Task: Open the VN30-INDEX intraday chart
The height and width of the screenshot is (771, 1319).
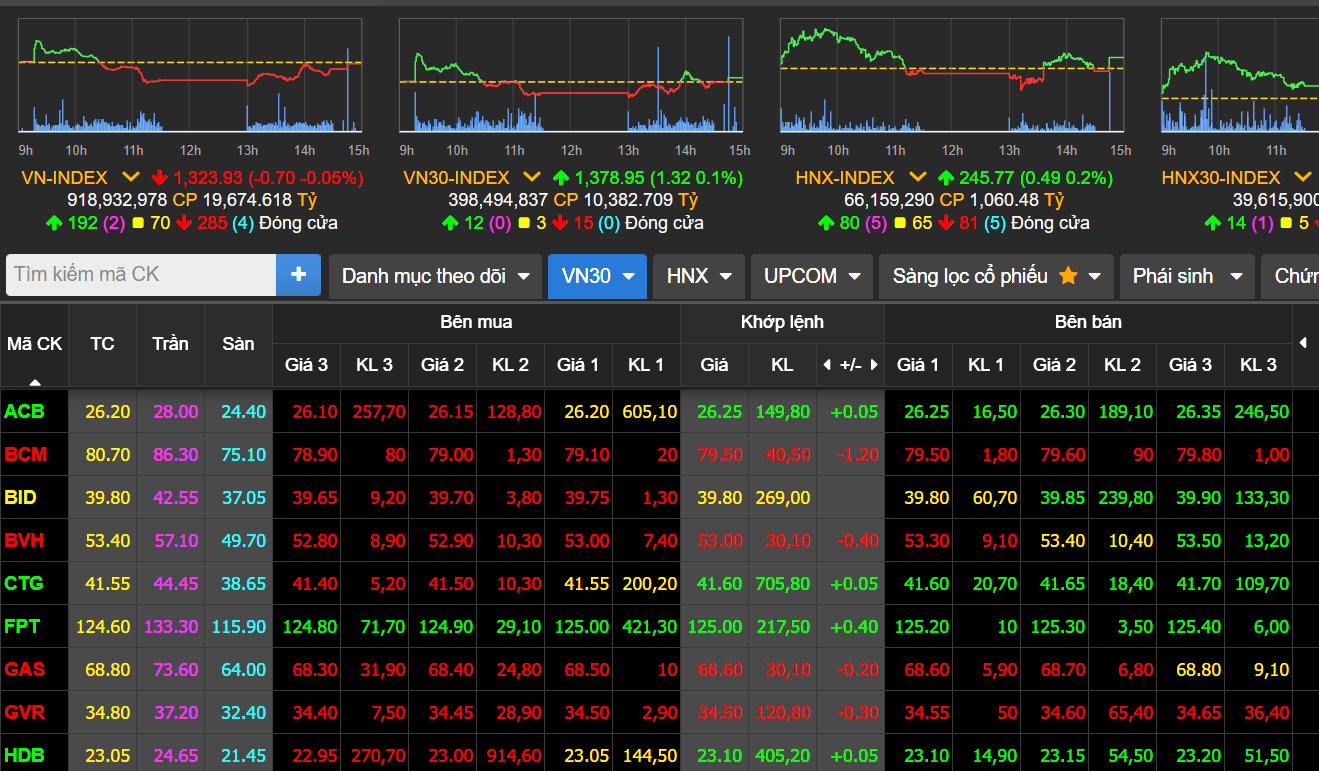Action: (571, 76)
